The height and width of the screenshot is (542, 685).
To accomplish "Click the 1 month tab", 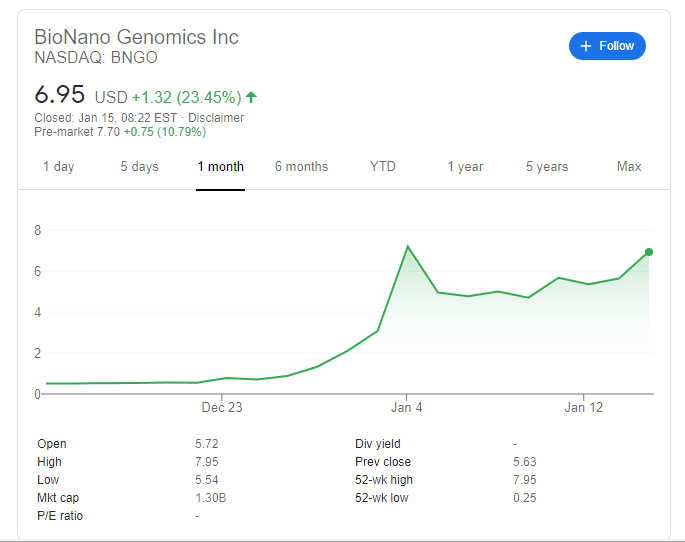I will [x=221, y=167].
